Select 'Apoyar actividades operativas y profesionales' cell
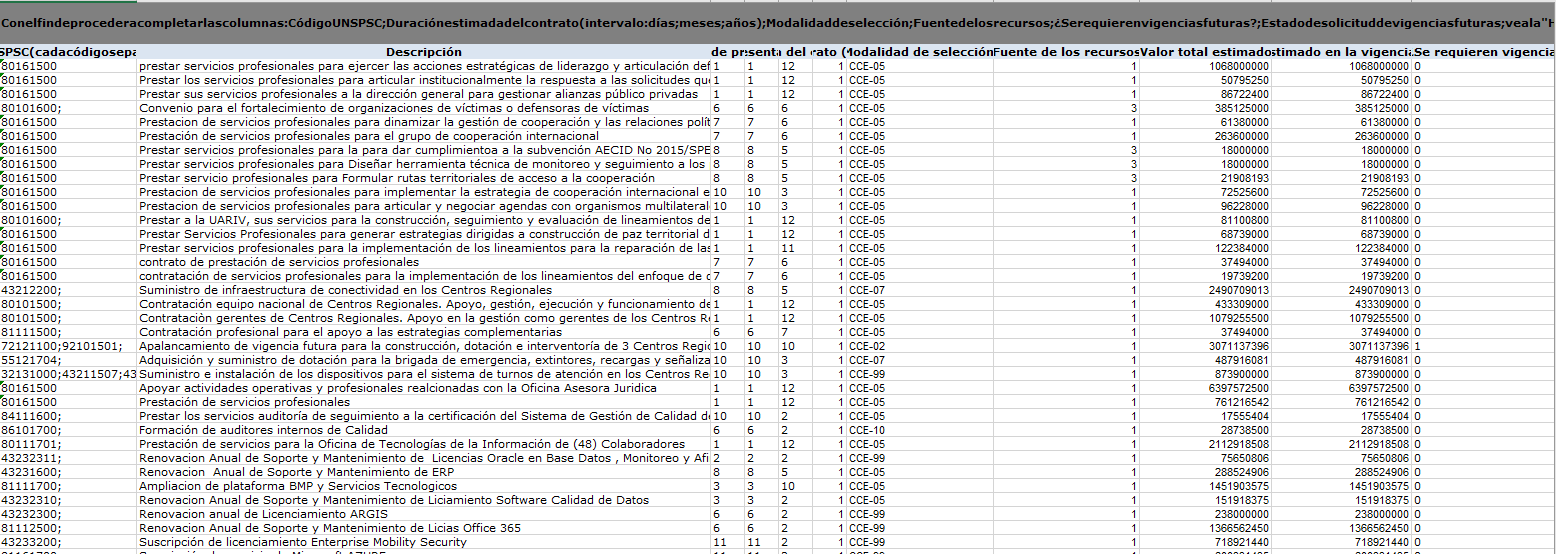 tap(424, 387)
